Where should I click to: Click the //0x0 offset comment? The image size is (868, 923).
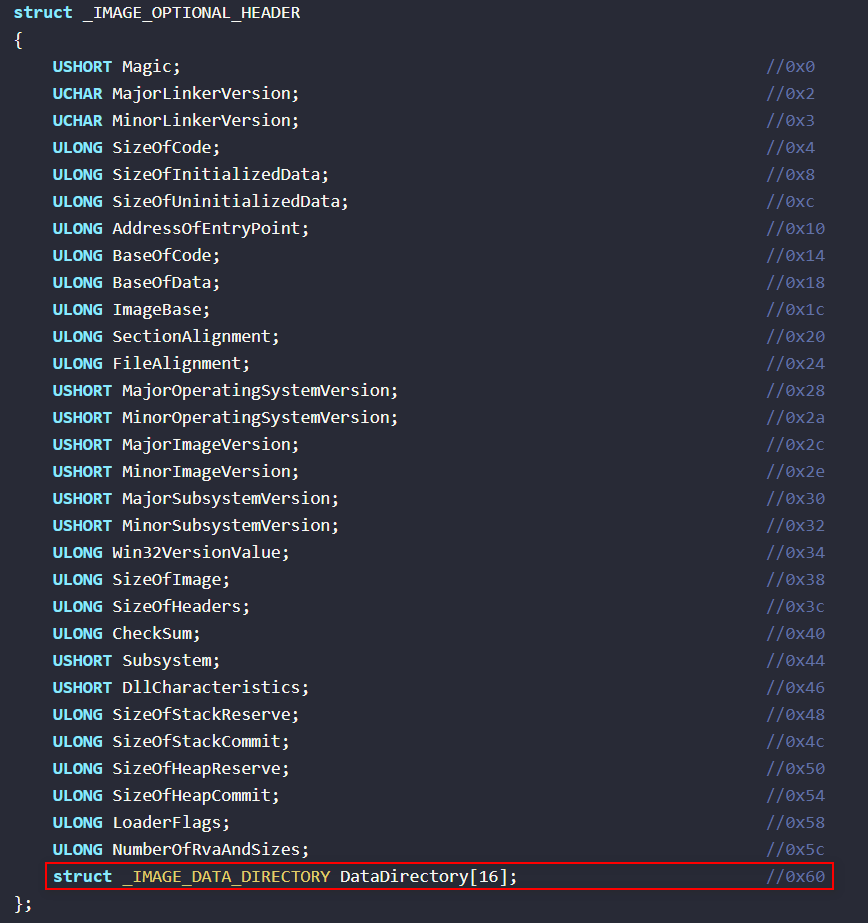[790, 67]
